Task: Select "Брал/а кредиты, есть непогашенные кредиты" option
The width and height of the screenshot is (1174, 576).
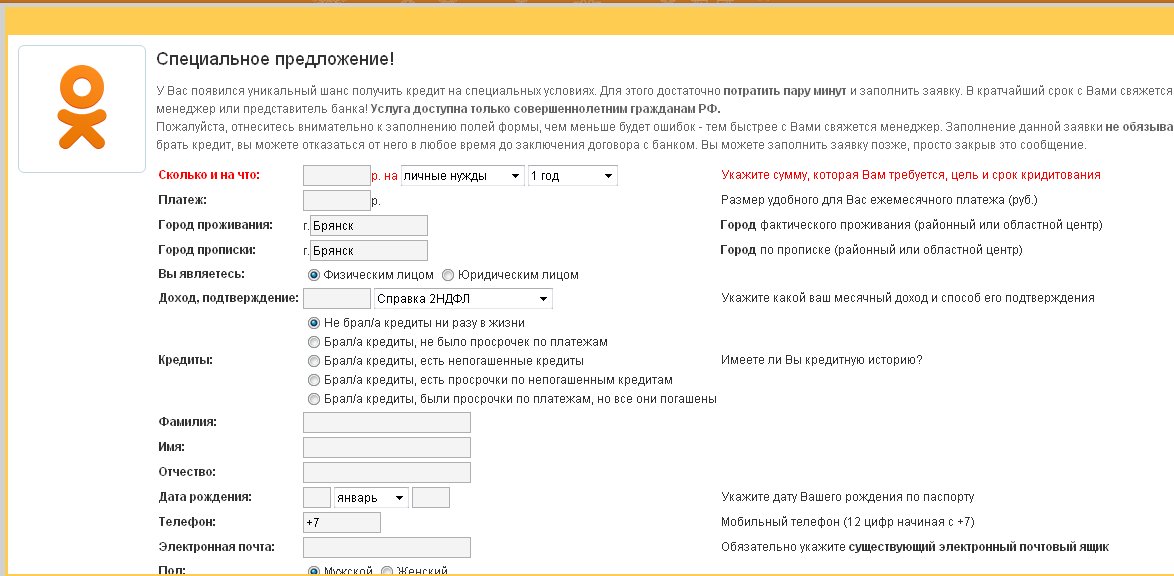Action: (x=314, y=361)
